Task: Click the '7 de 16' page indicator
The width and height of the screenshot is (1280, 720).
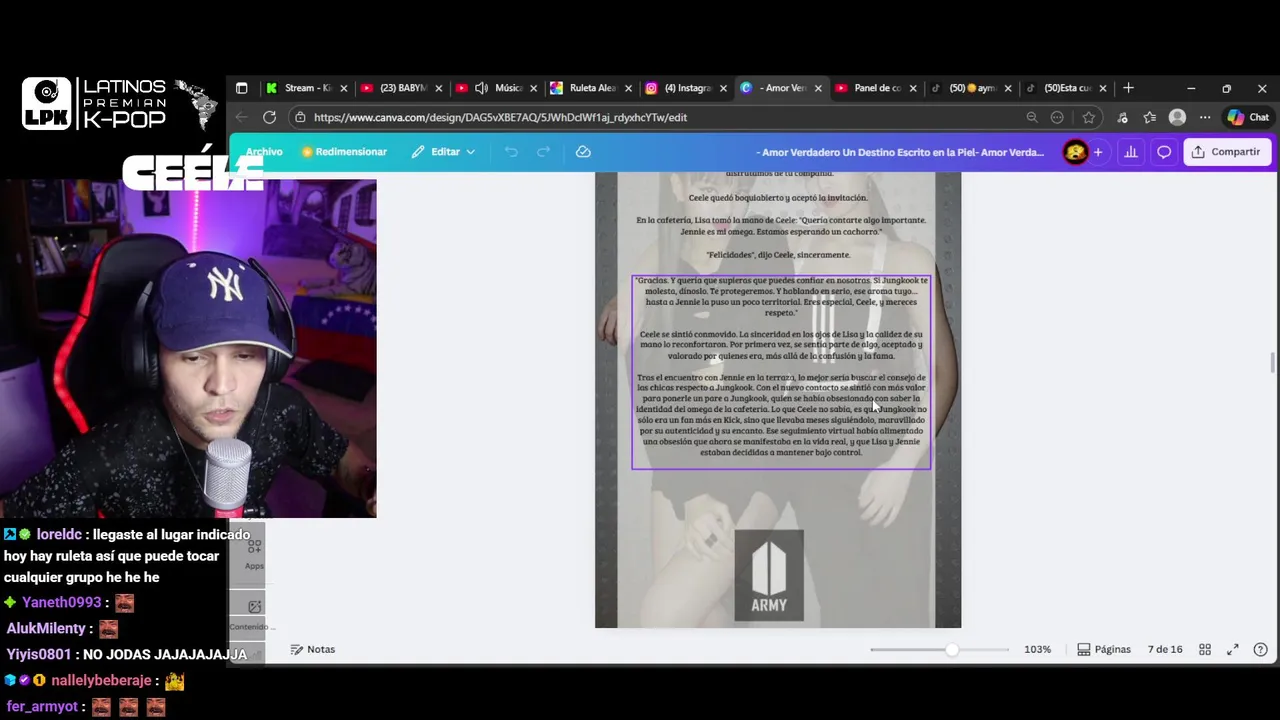Action: [x=1165, y=649]
